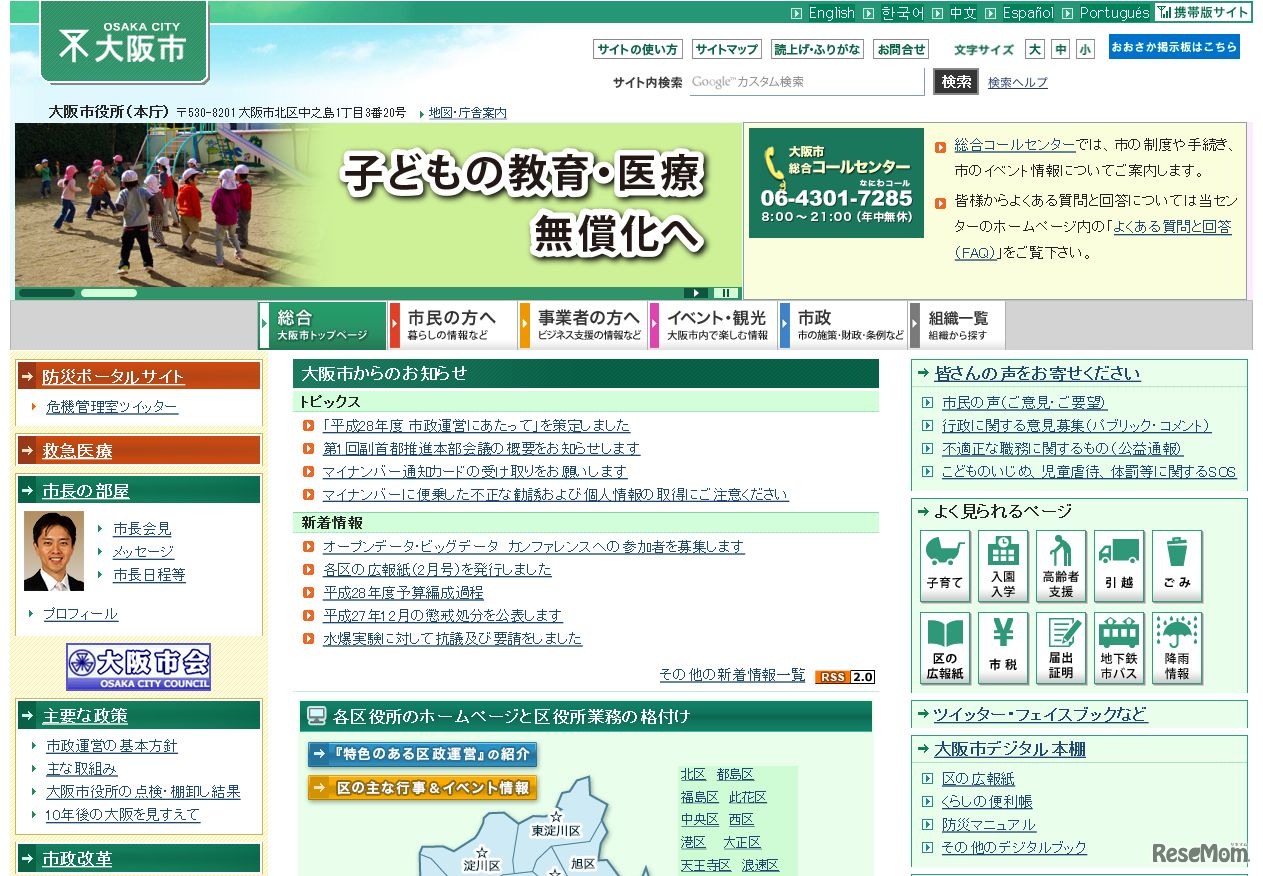Screen dimensions: 1263x876
Task: Open the 救急医療 heading link
Action: click(x=77, y=451)
